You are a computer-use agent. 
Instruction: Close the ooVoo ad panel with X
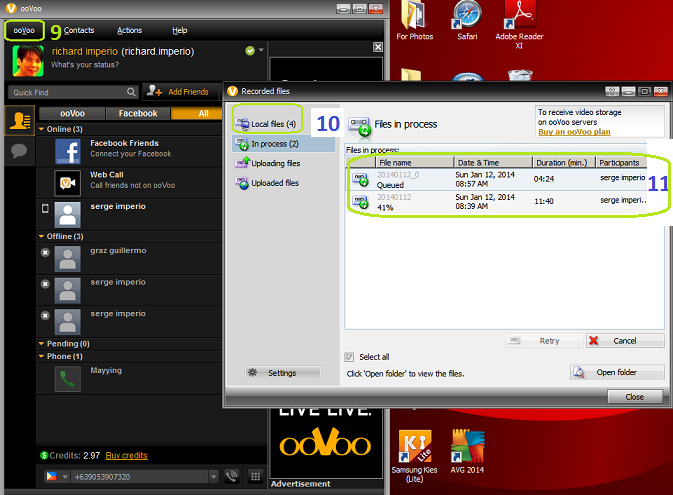(378, 47)
